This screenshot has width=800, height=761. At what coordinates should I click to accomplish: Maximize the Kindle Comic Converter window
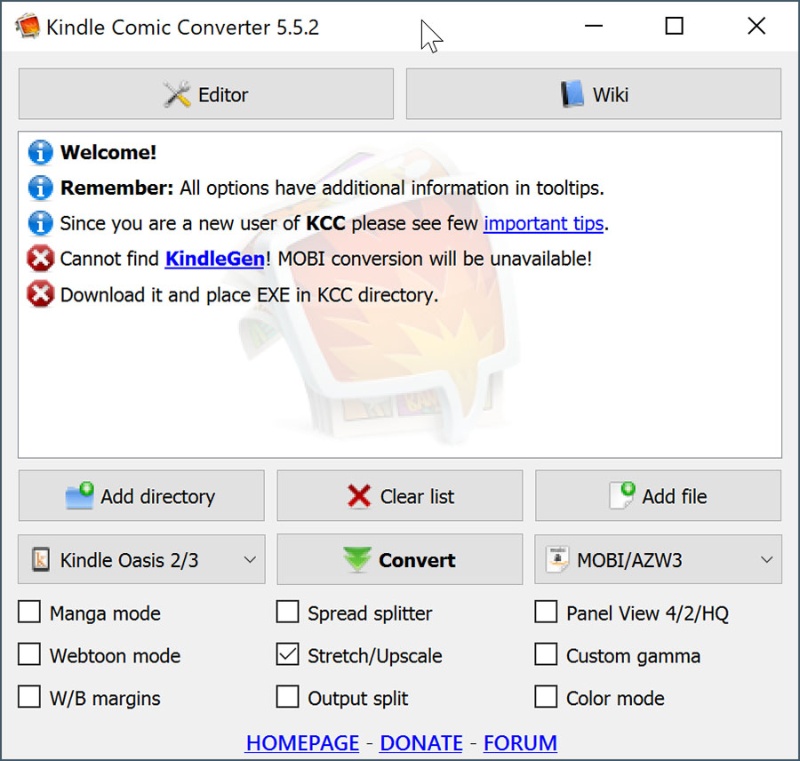coord(674,26)
